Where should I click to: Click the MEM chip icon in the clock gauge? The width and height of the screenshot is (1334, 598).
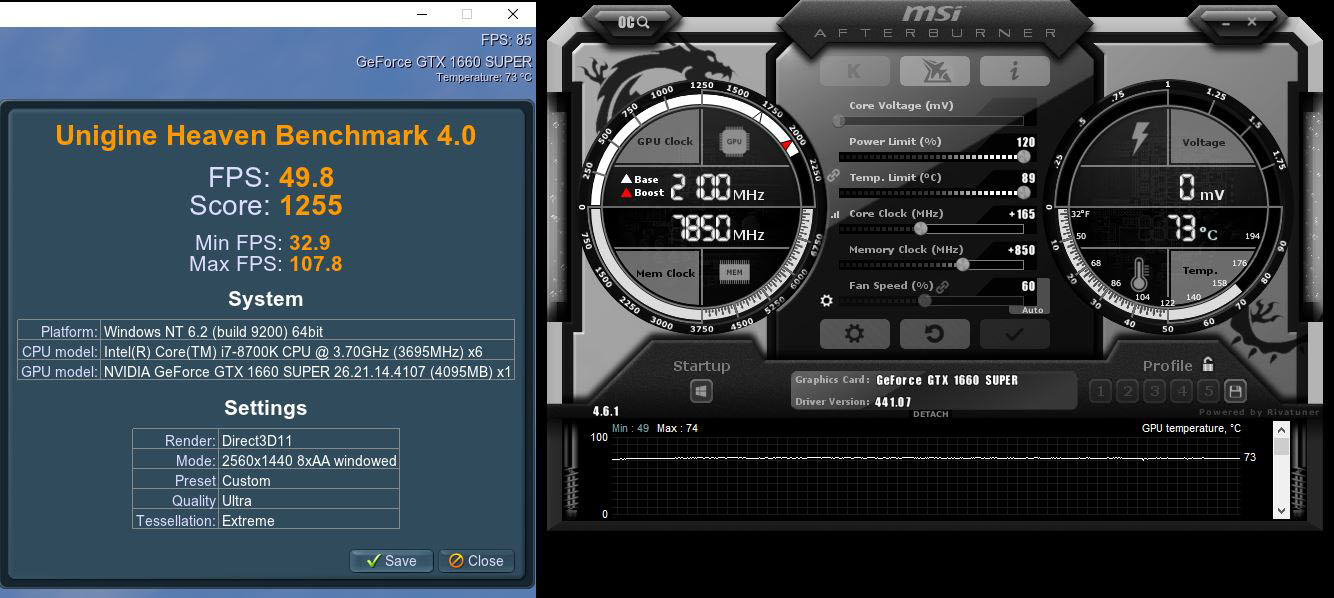pyautogui.click(x=734, y=272)
